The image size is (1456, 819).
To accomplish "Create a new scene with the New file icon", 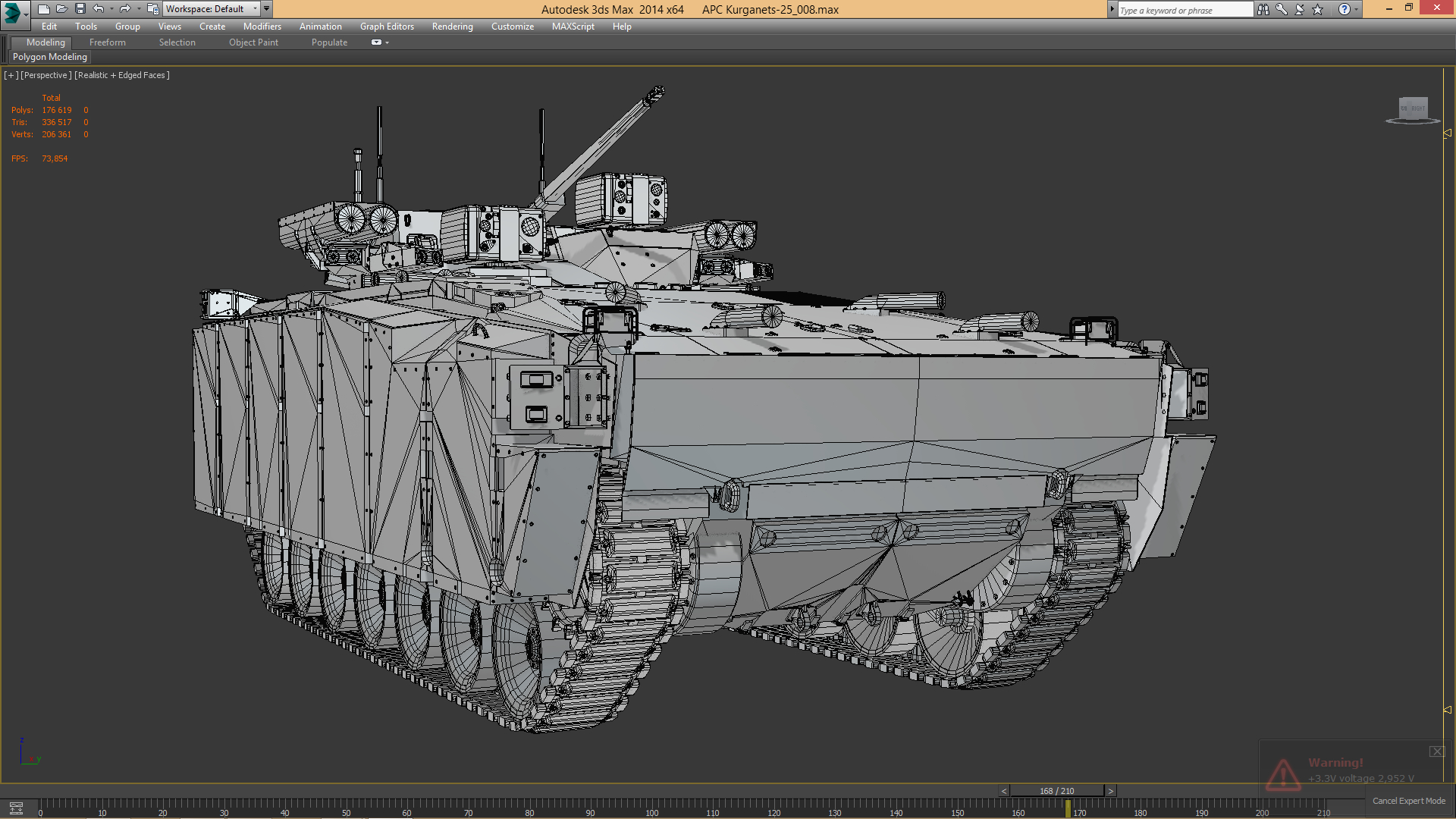I will coord(44,8).
